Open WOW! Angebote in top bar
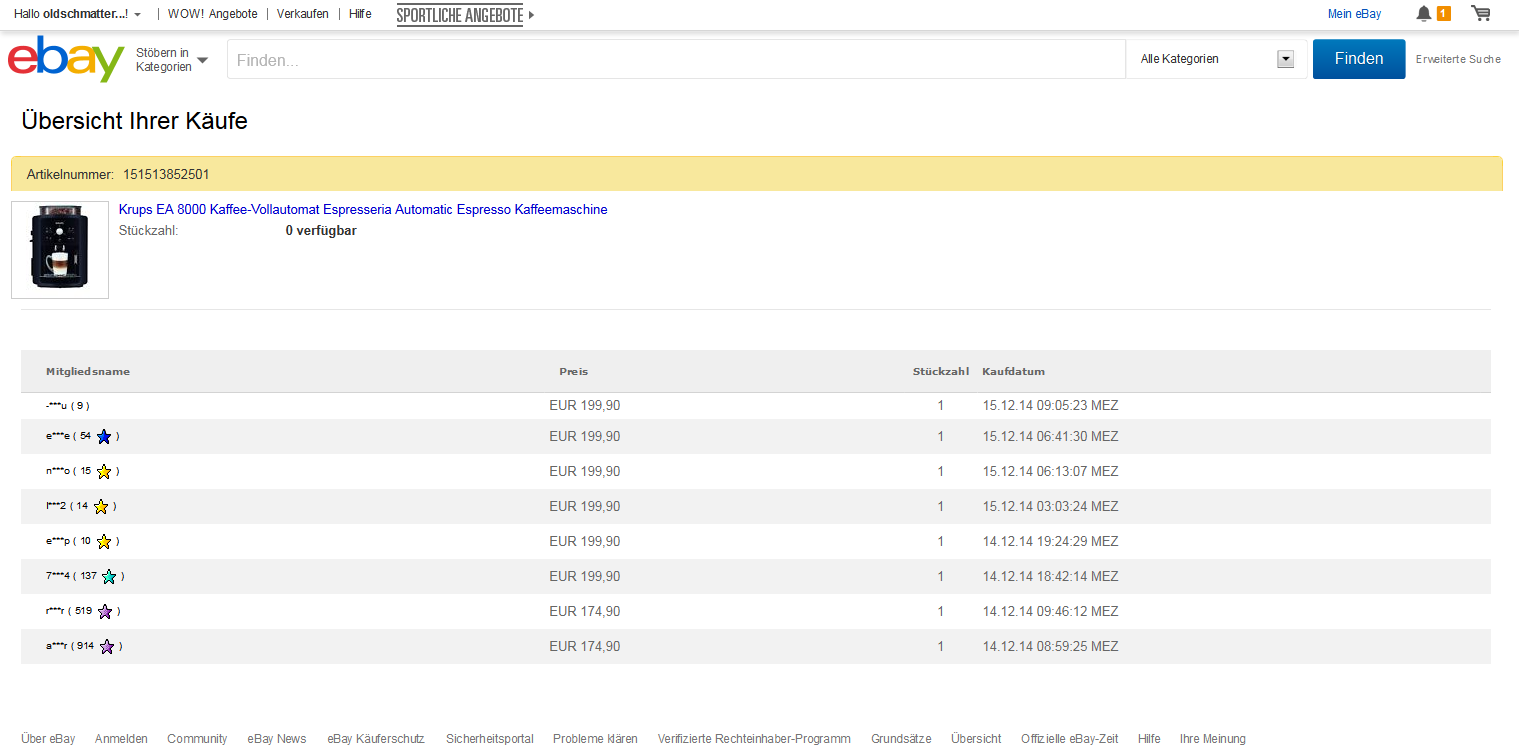Image resolution: width=1519 pixels, height=755 pixels. pos(212,14)
